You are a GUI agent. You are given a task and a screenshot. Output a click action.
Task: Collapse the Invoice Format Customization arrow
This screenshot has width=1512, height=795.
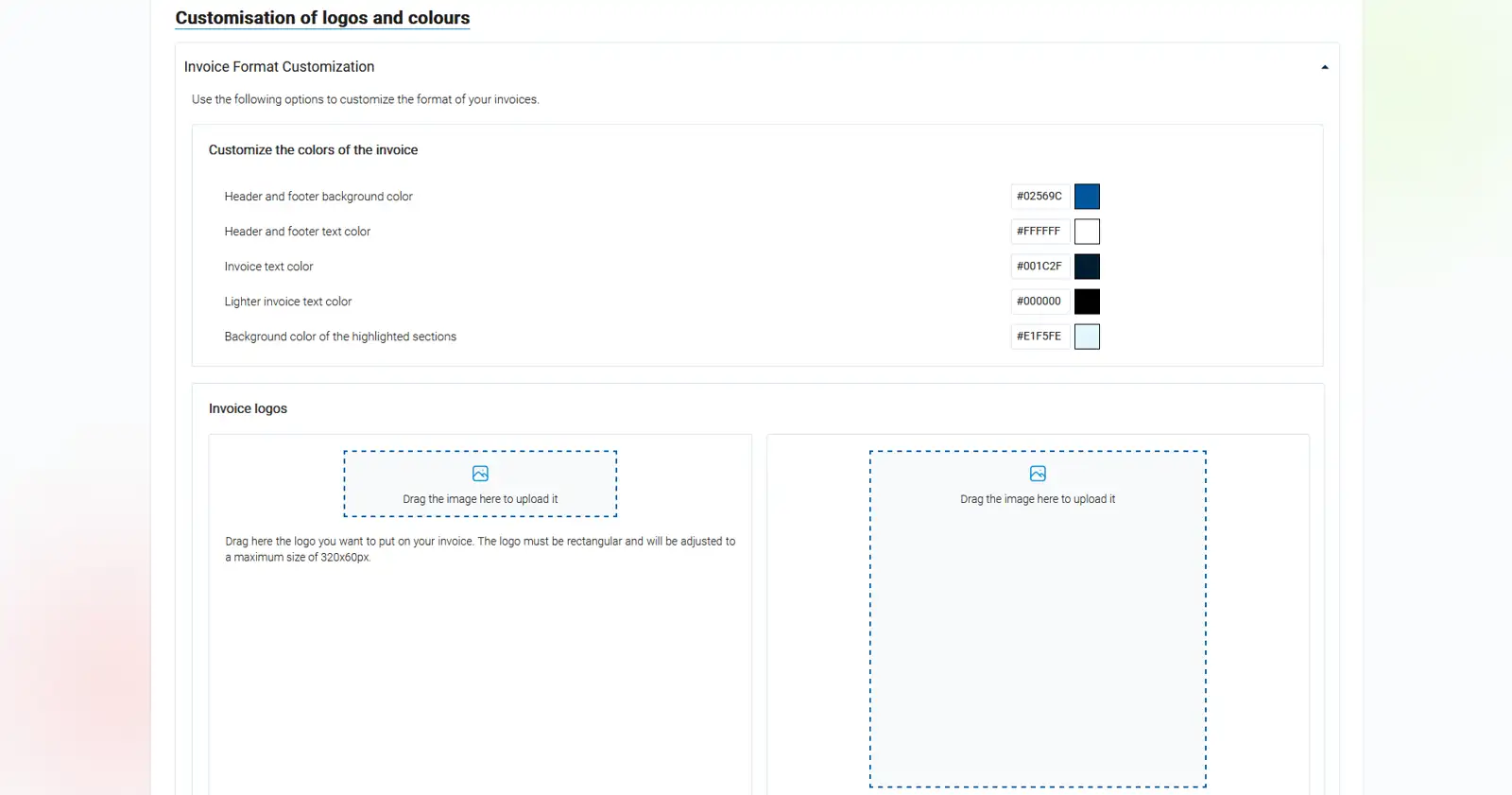(x=1324, y=67)
